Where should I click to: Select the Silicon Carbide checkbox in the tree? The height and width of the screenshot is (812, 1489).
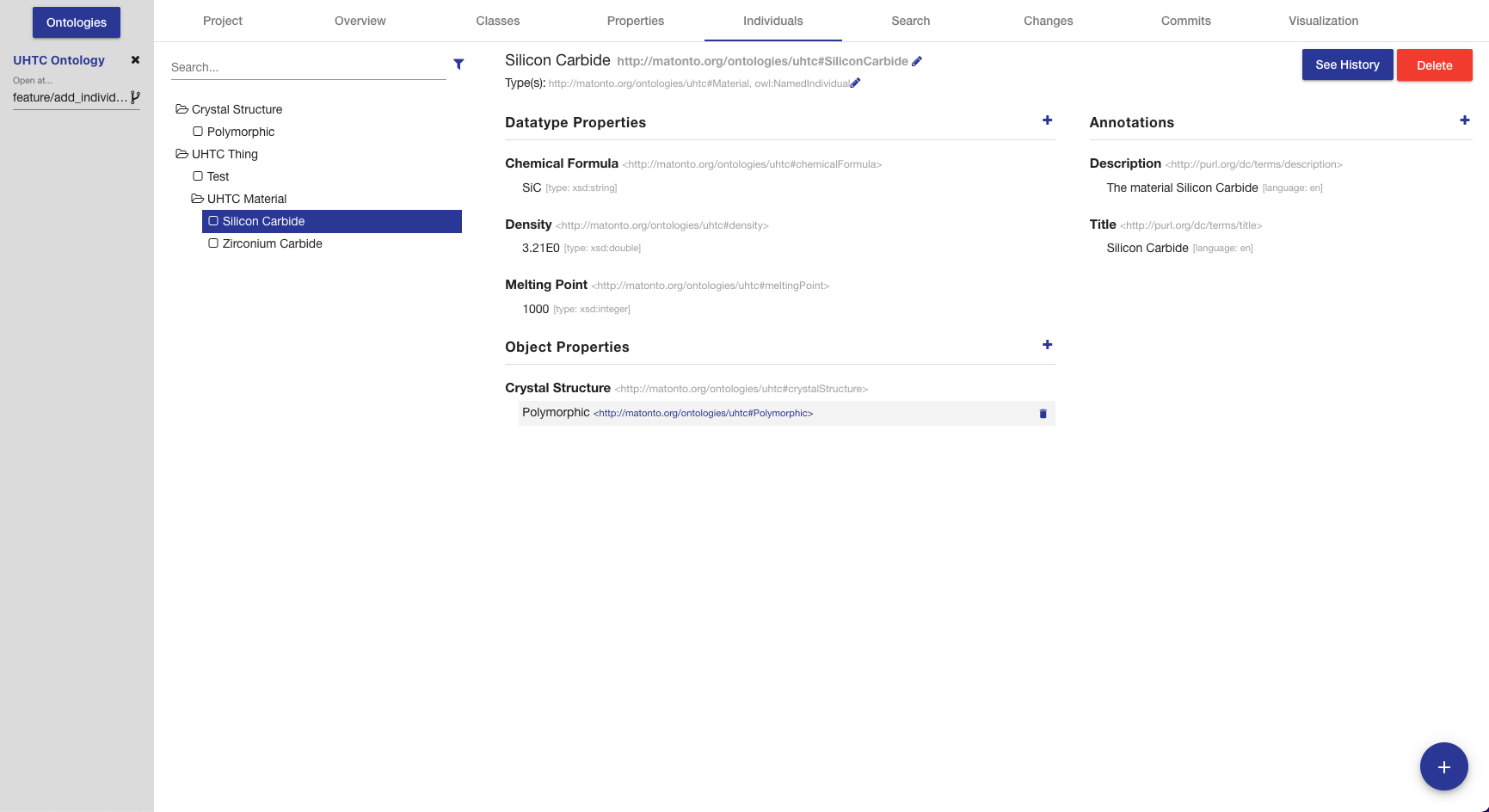pos(212,221)
